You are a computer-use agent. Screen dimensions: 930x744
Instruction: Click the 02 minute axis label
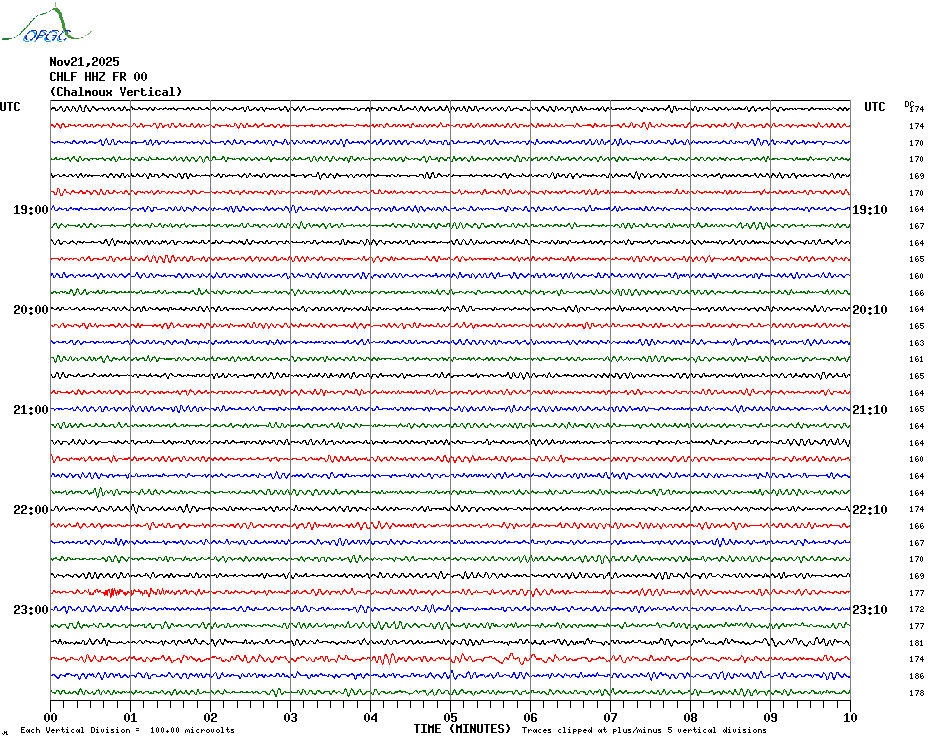point(211,717)
